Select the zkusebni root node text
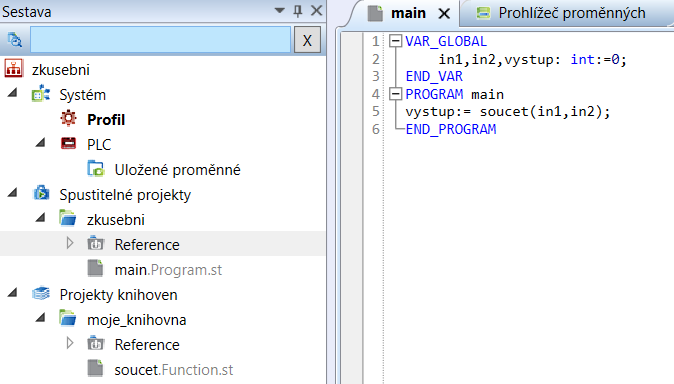Image resolution: width=674 pixels, height=384 pixels. (61, 70)
